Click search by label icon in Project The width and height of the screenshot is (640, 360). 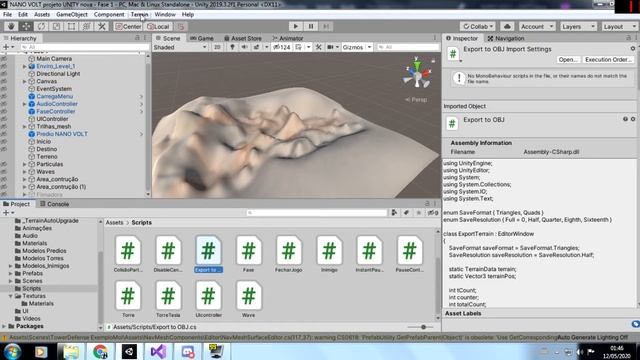point(406,213)
